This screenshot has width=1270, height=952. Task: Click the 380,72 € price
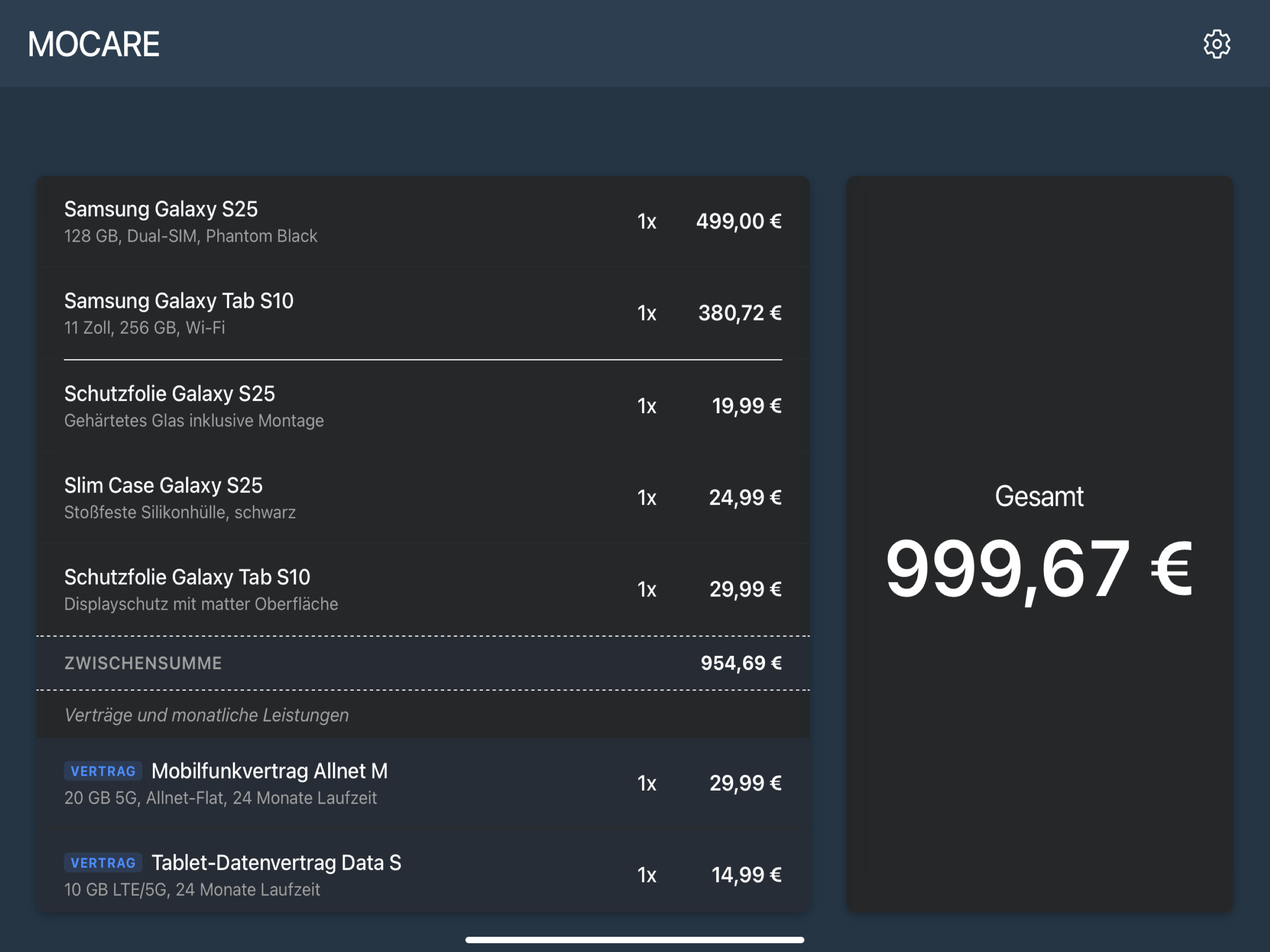pyautogui.click(x=740, y=313)
